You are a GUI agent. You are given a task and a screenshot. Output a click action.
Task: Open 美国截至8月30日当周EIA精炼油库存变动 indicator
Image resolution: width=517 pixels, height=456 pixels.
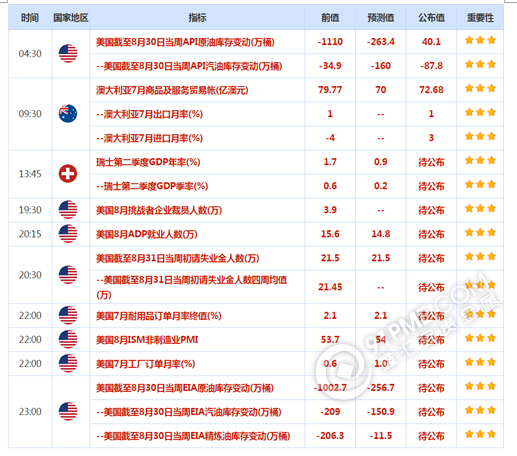[193, 436]
